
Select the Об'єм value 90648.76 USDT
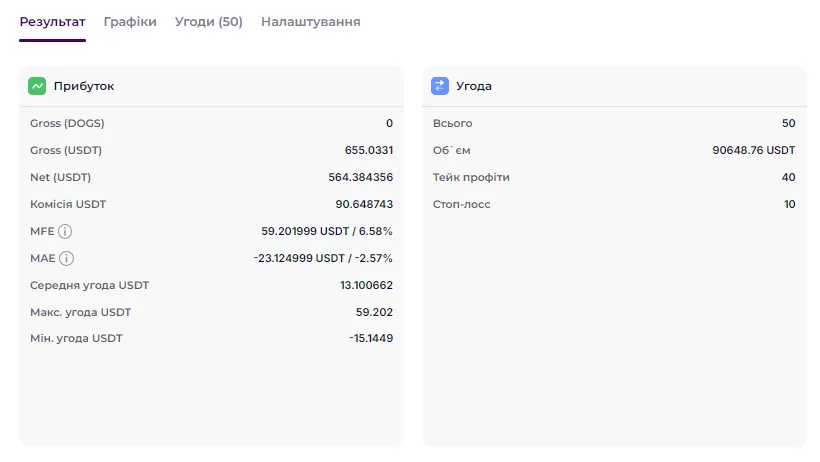753,150
